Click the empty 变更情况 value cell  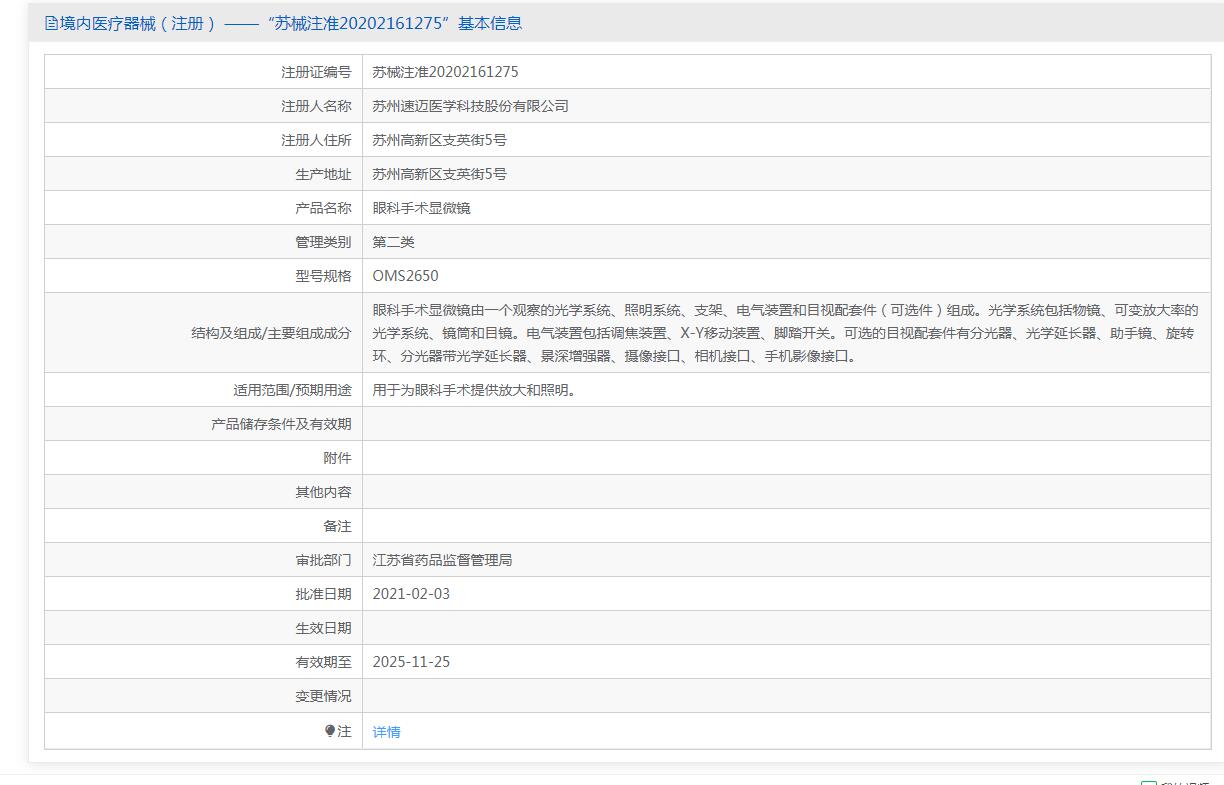coord(785,696)
